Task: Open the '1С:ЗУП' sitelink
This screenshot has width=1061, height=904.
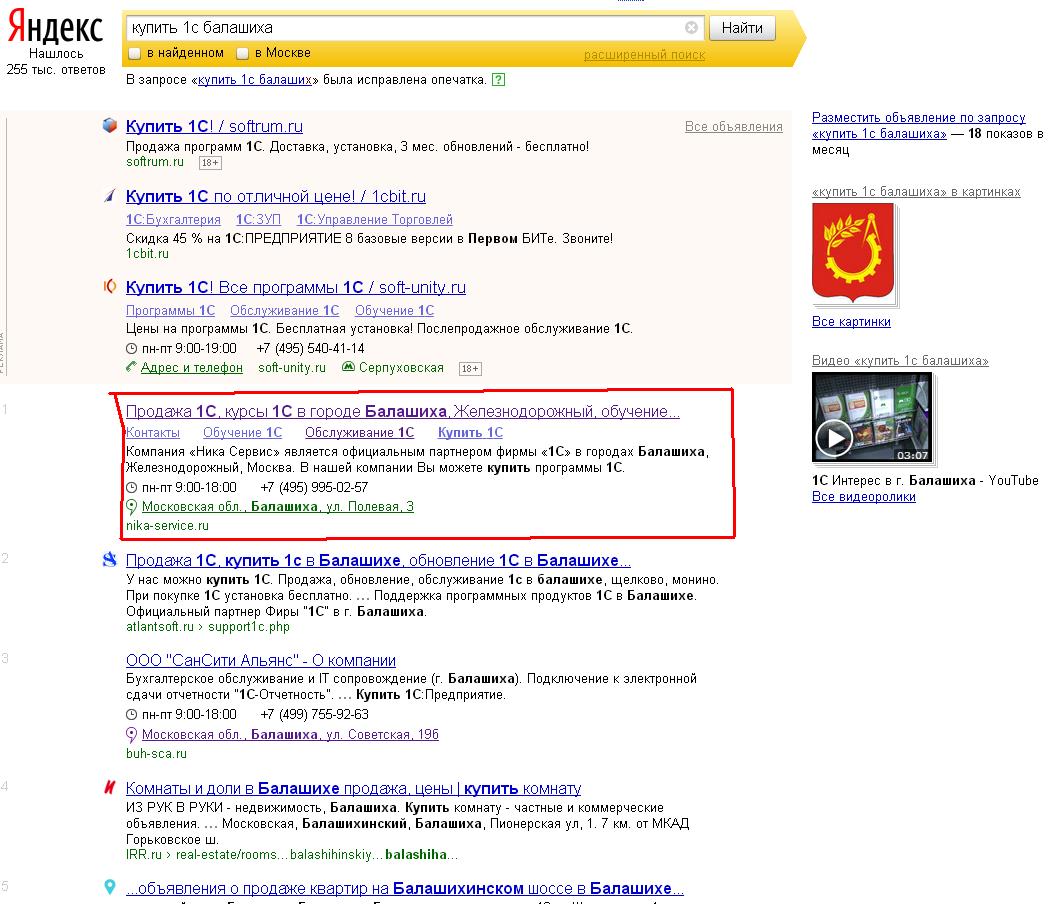Action: point(258,219)
